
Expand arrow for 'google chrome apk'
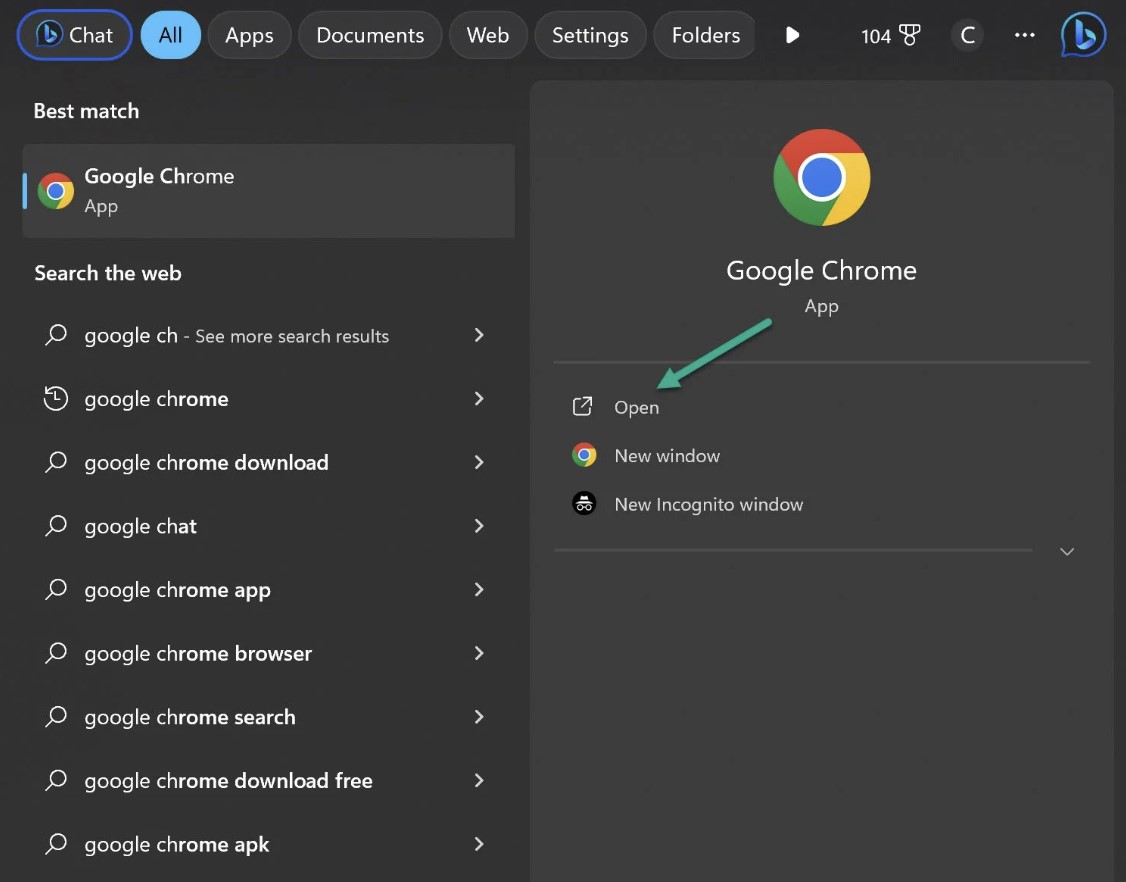click(x=479, y=844)
